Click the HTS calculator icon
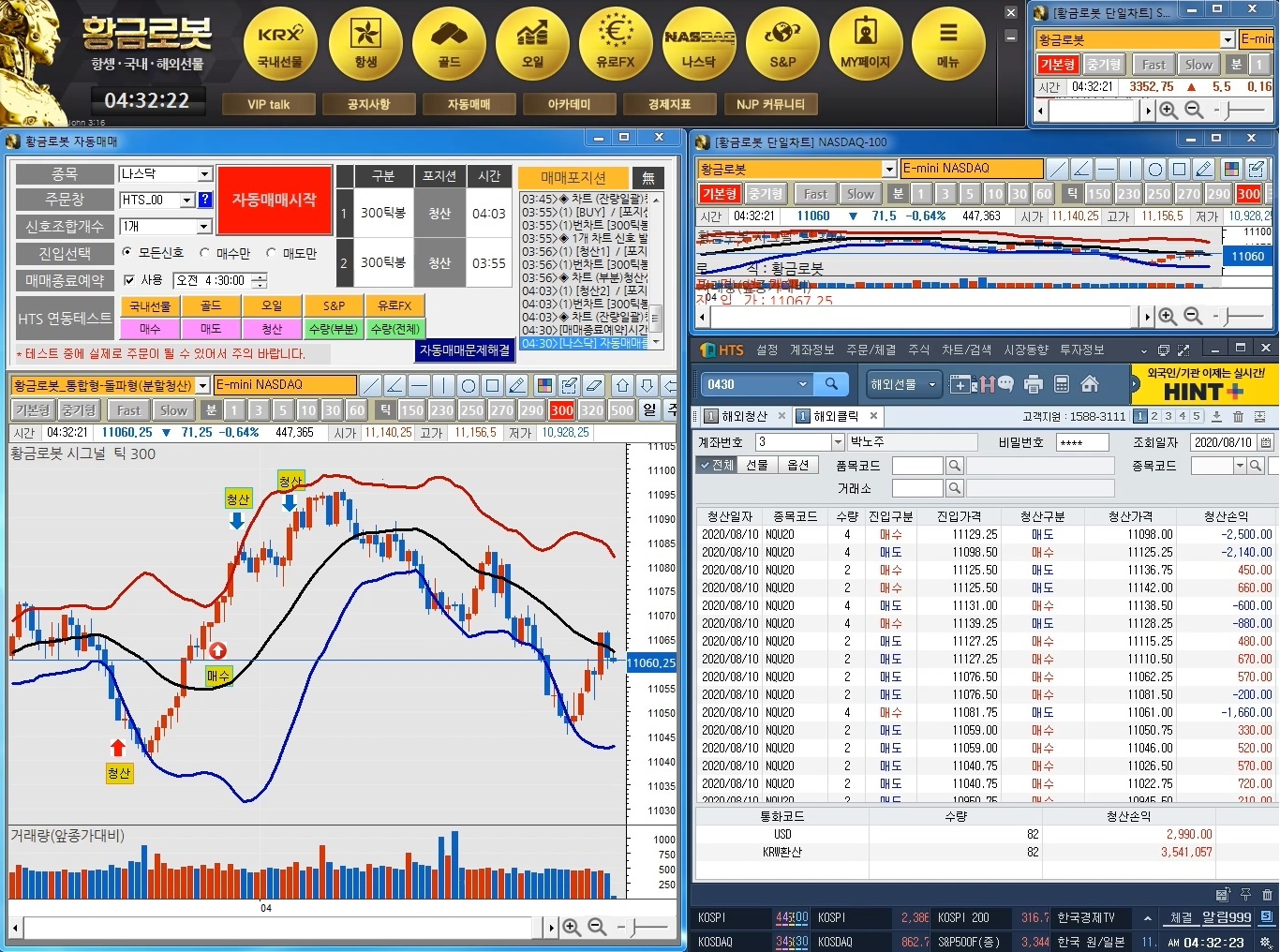 coord(1062,384)
